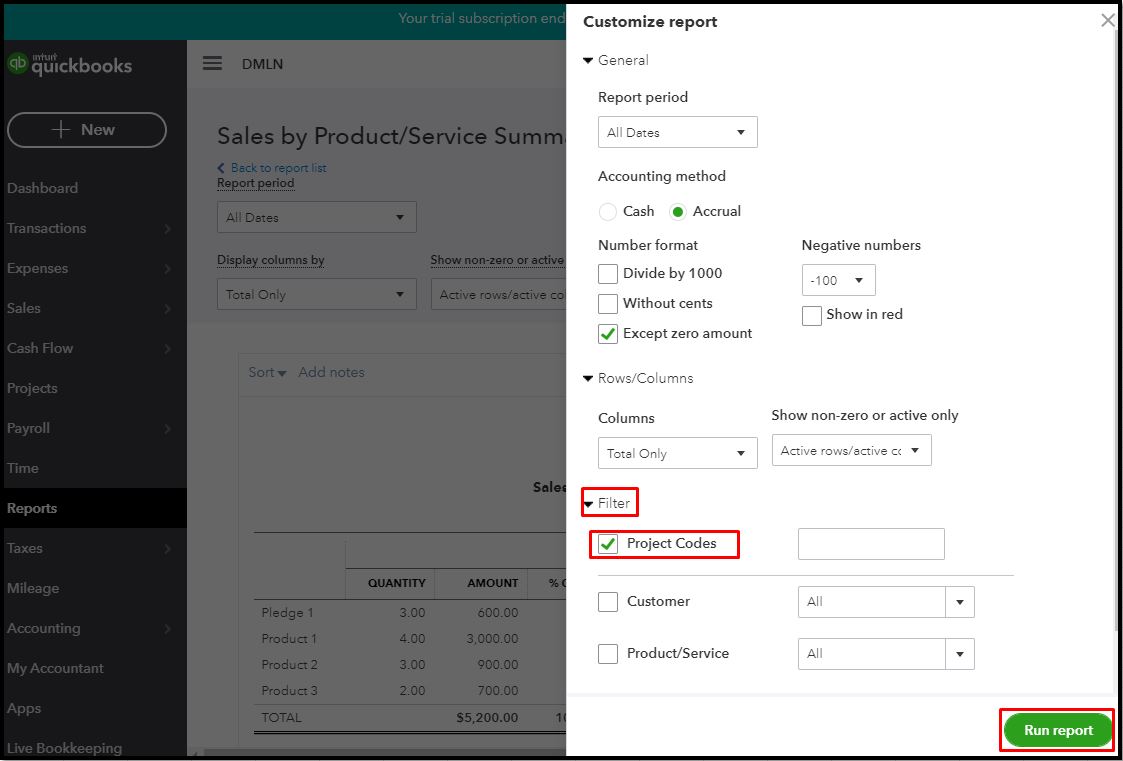Toggle the hamburger navigation menu icon
1123x761 pixels.
pos(212,63)
